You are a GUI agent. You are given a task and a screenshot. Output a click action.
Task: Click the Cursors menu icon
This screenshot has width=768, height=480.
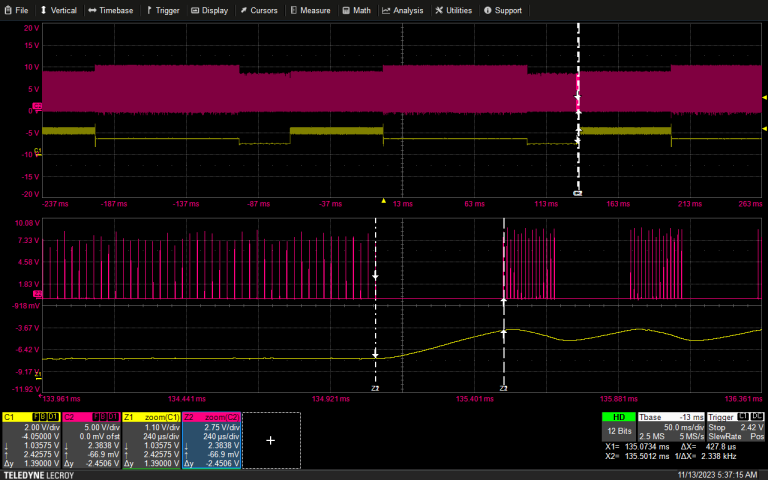pyautogui.click(x=243, y=10)
